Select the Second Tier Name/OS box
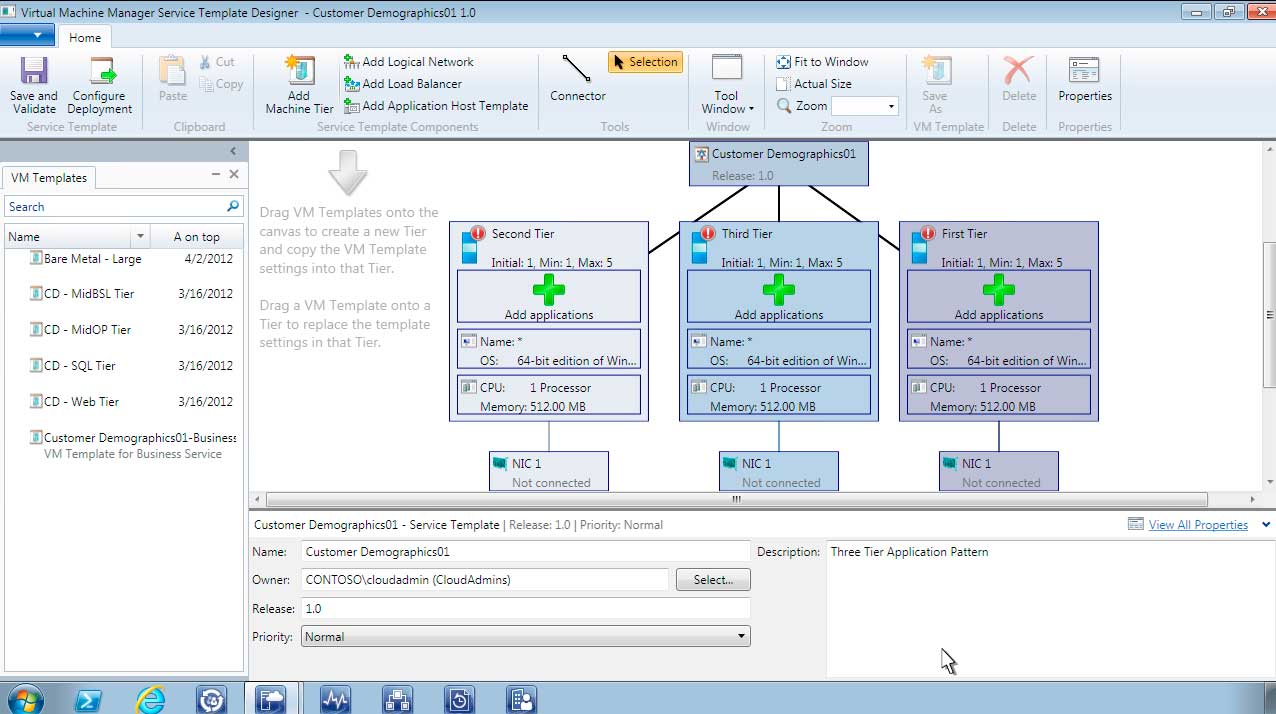Screen dimensions: 1276x714 pyautogui.click(x=549, y=350)
